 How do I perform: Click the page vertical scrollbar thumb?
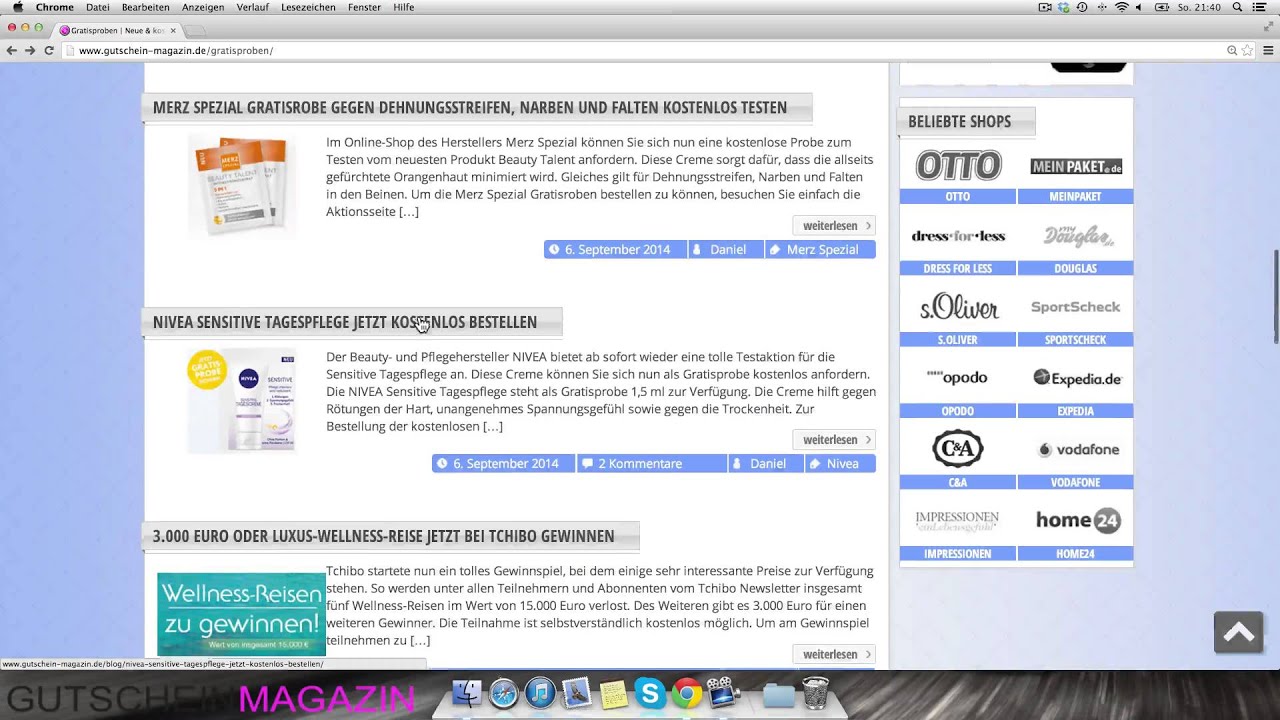(x=1275, y=299)
